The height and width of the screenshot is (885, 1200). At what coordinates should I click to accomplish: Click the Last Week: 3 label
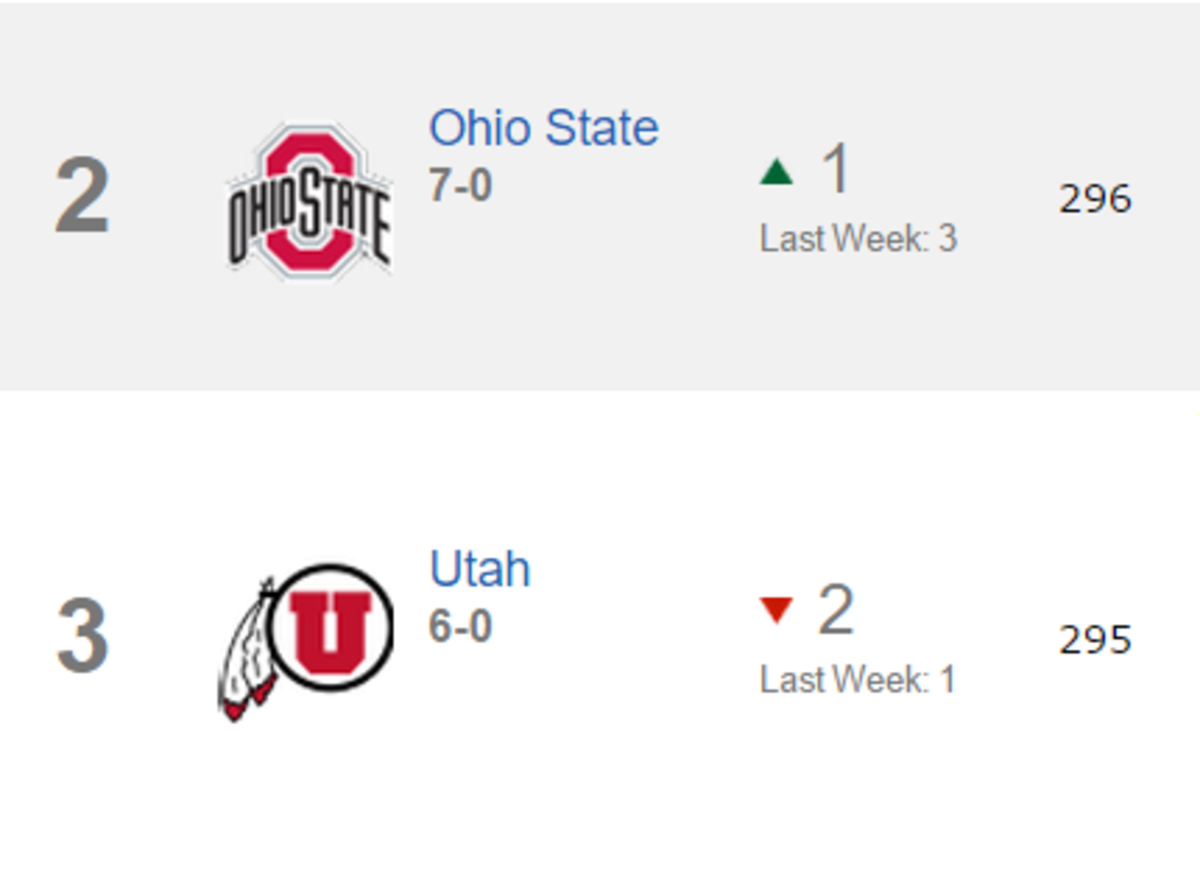(858, 238)
